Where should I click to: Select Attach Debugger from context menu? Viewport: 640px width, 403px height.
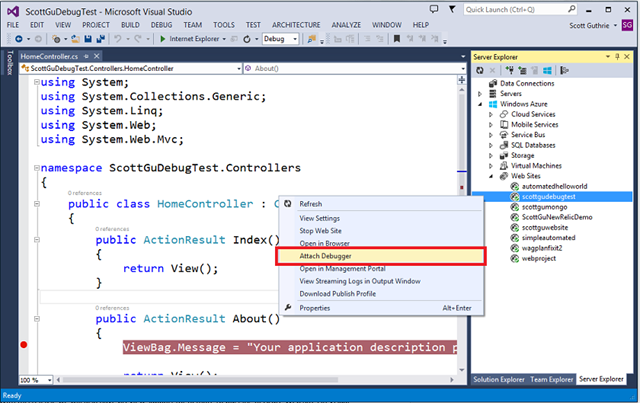pyautogui.click(x=381, y=256)
